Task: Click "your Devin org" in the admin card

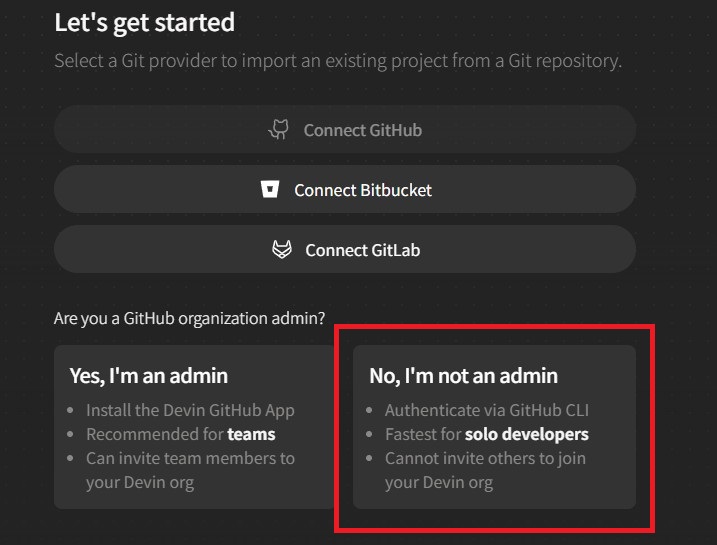Action: [140, 482]
